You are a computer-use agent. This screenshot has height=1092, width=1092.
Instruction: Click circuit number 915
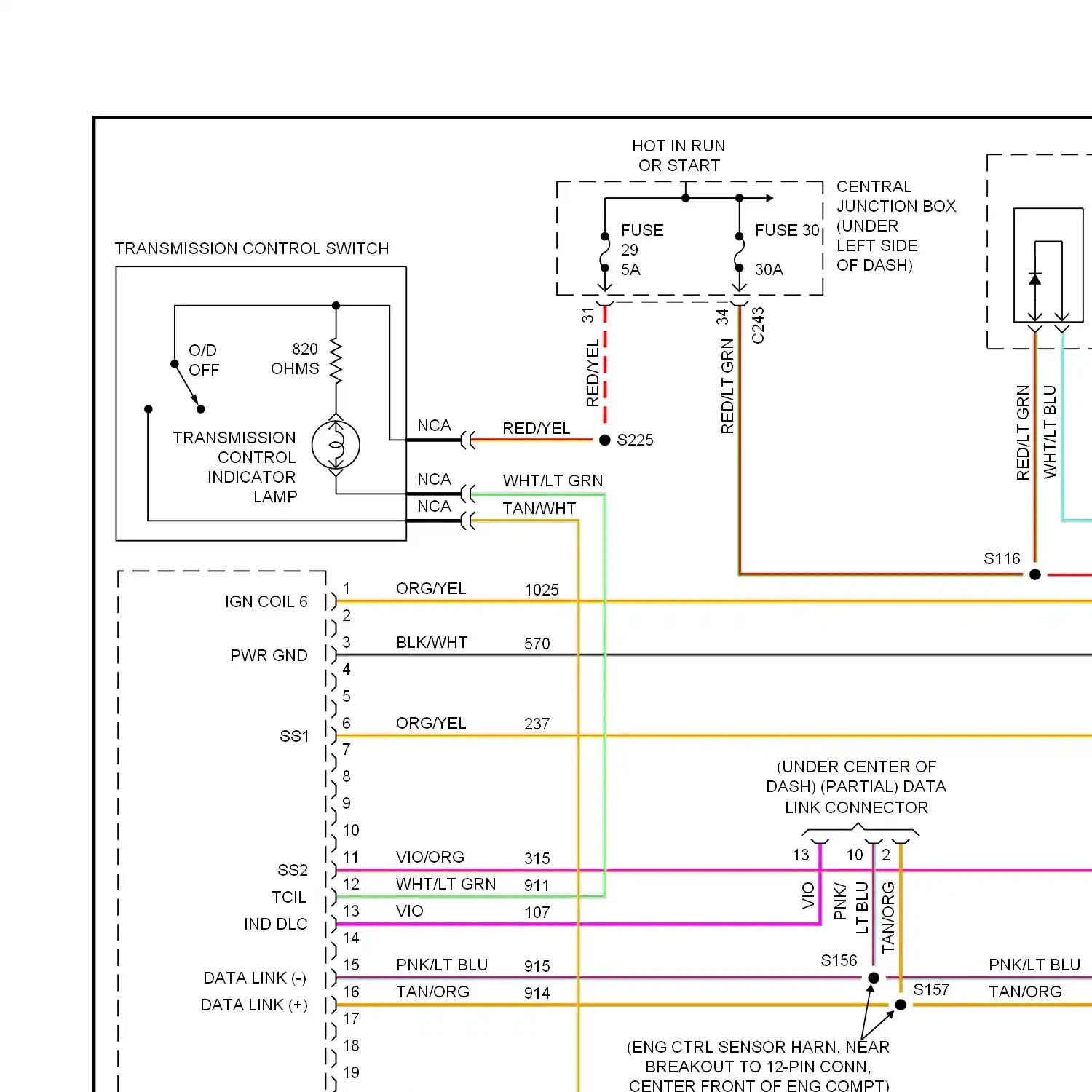point(537,966)
